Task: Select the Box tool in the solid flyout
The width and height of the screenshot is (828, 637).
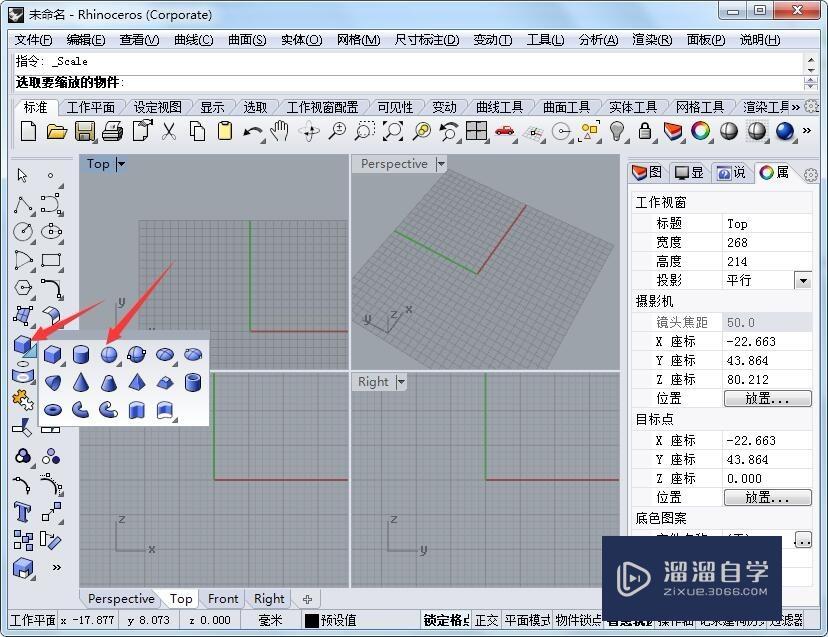Action: pos(53,353)
